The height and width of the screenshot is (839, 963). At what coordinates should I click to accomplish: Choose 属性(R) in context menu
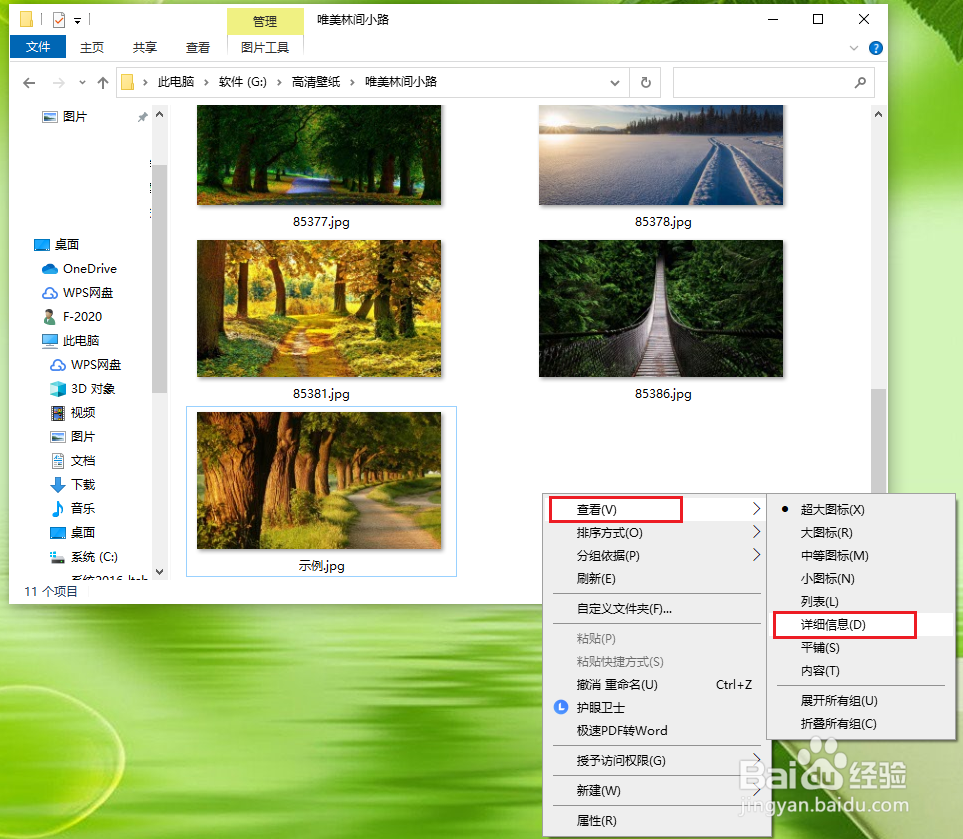[657, 821]
